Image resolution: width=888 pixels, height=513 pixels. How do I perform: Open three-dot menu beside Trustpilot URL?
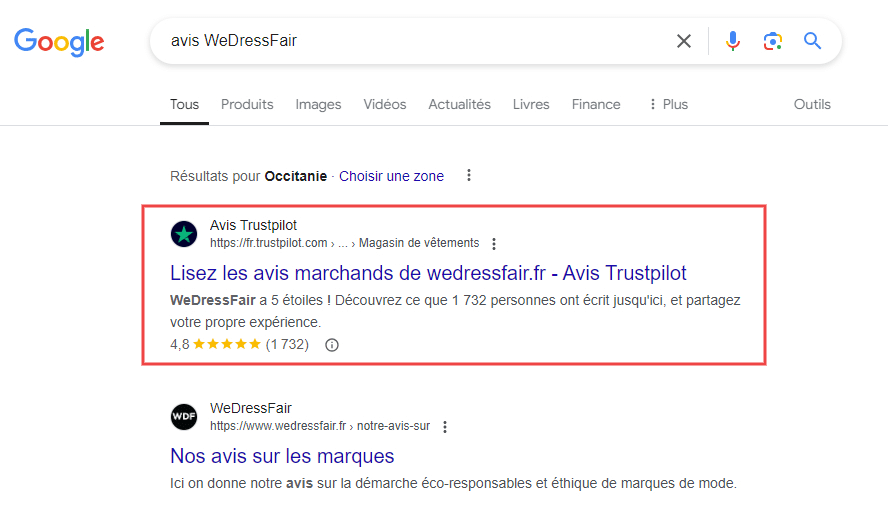pyautogui.click(x=494, y=243)
